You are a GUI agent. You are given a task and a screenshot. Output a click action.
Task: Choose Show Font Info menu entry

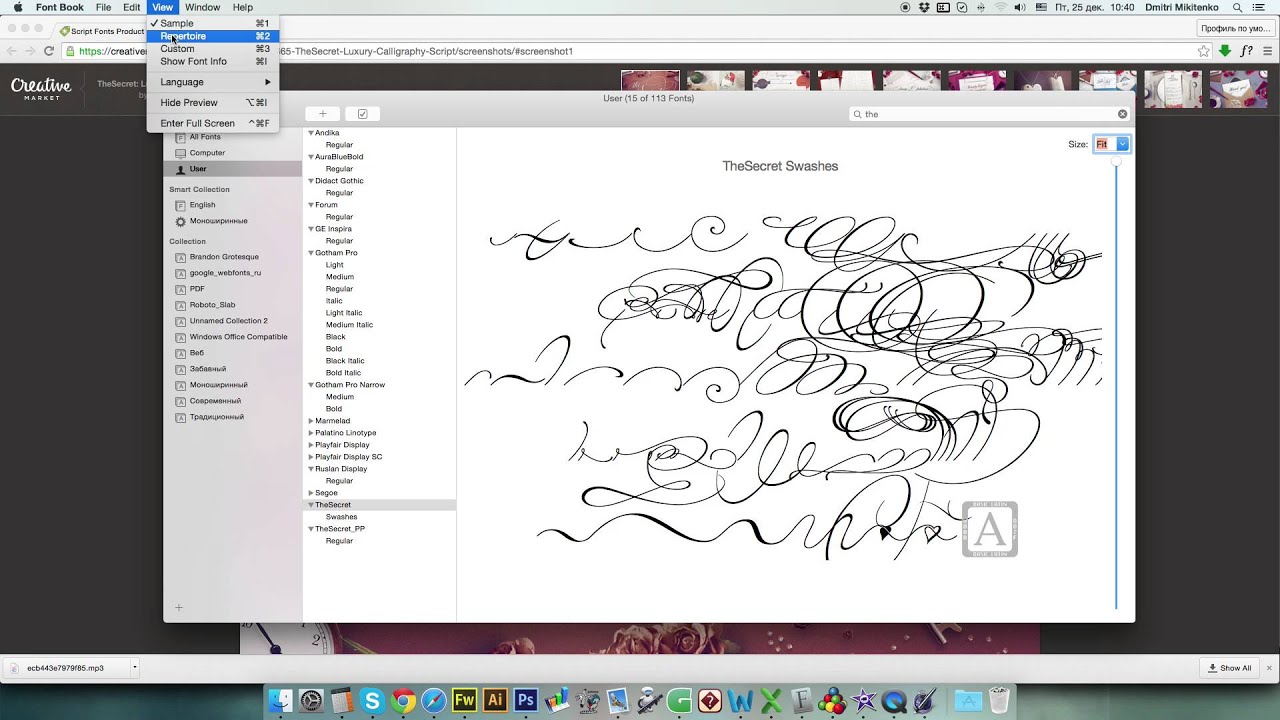(x=213, y=61)
